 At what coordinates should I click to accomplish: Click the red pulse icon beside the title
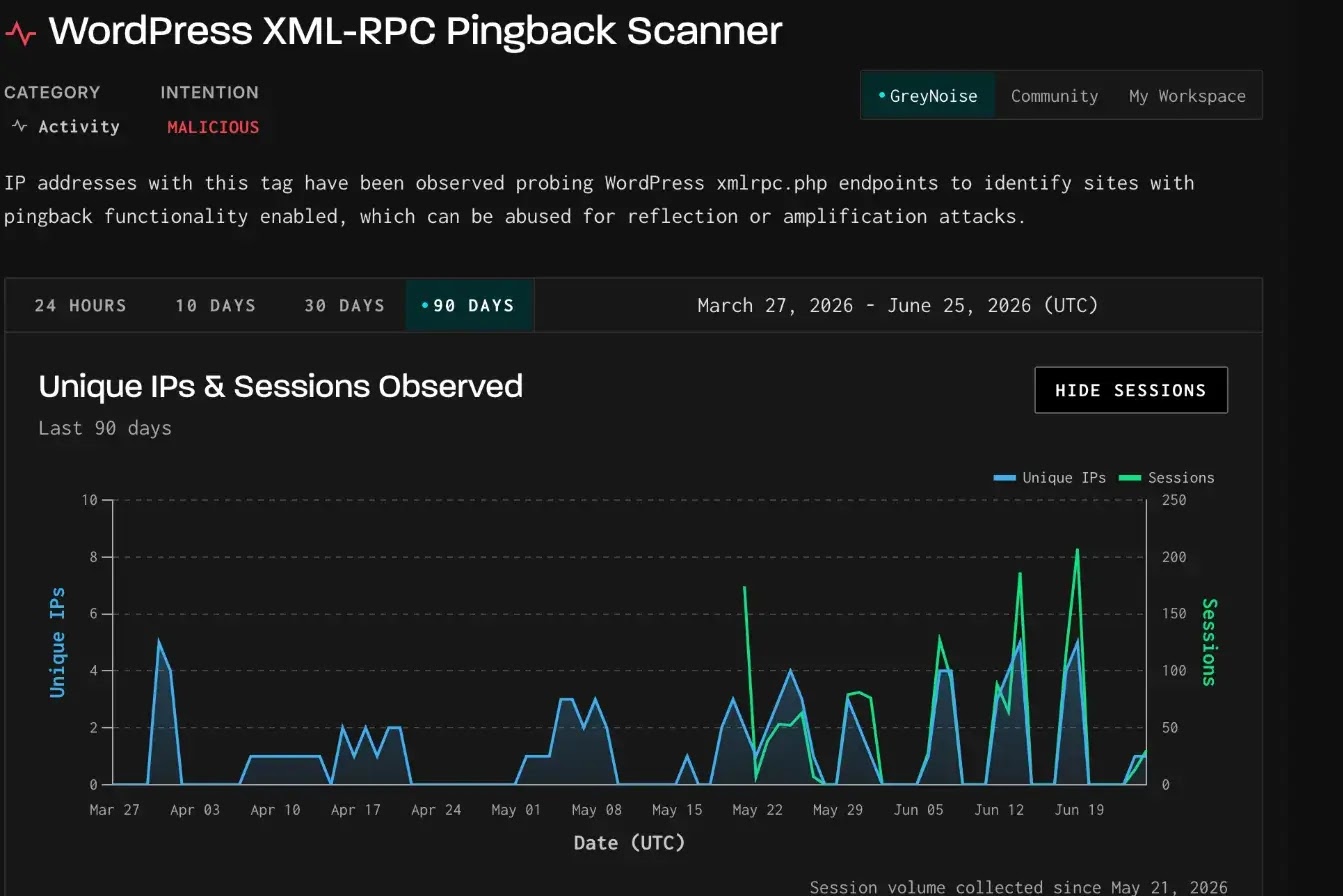tap(21, 34)
